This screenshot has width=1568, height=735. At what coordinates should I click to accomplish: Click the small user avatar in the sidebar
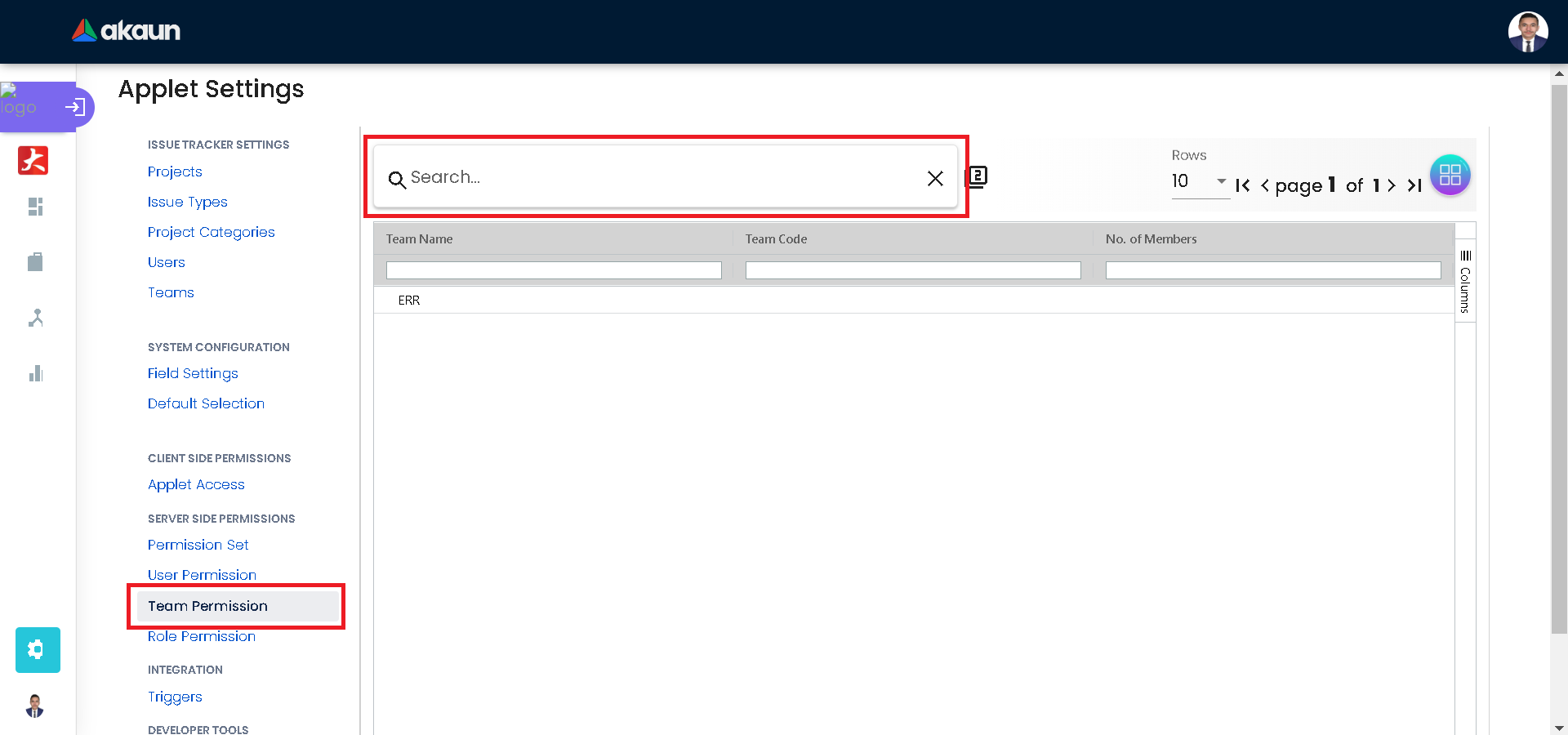click(x=35, y=706)
